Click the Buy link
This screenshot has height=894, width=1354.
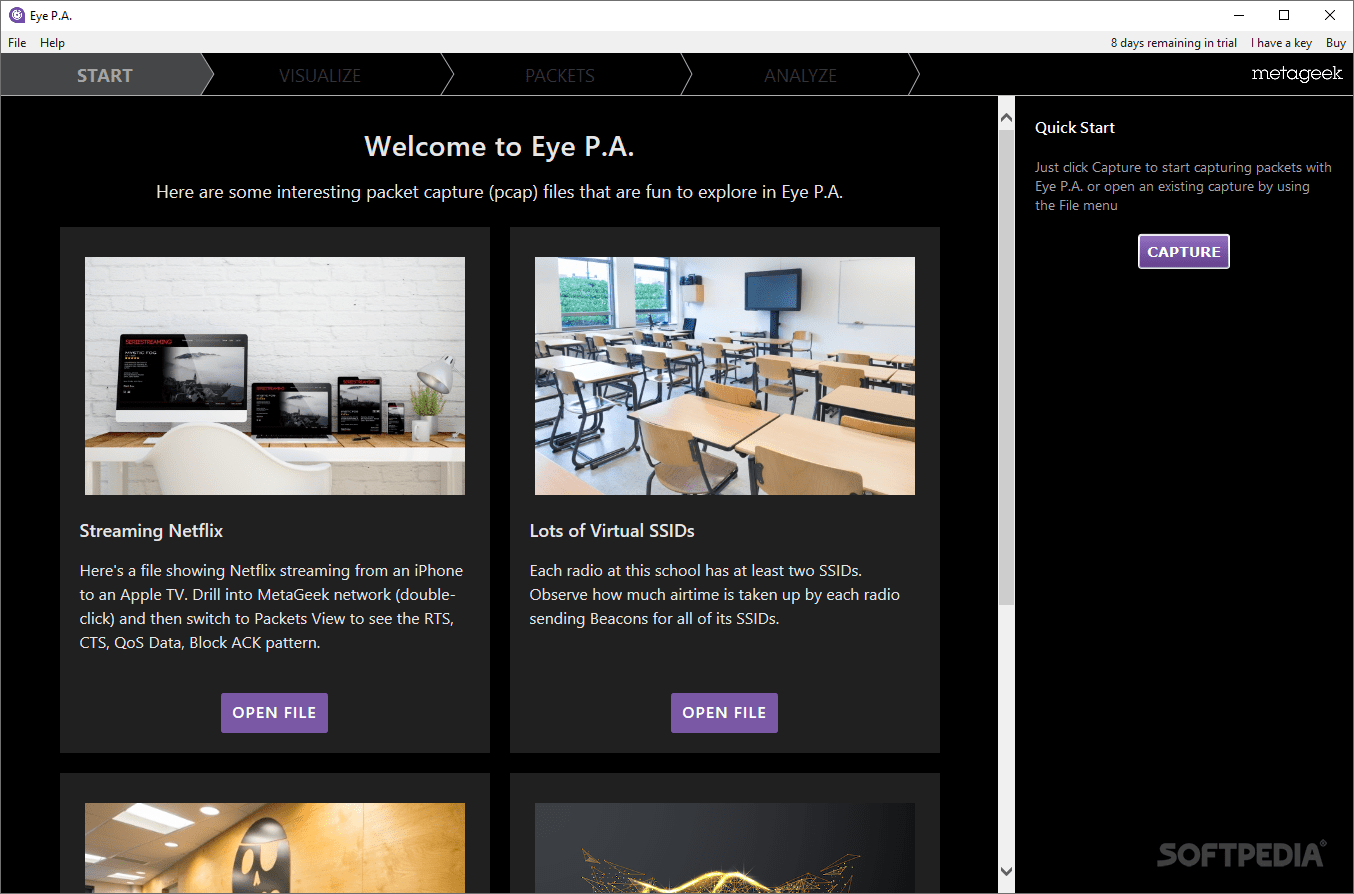(x=1335, y=43)
